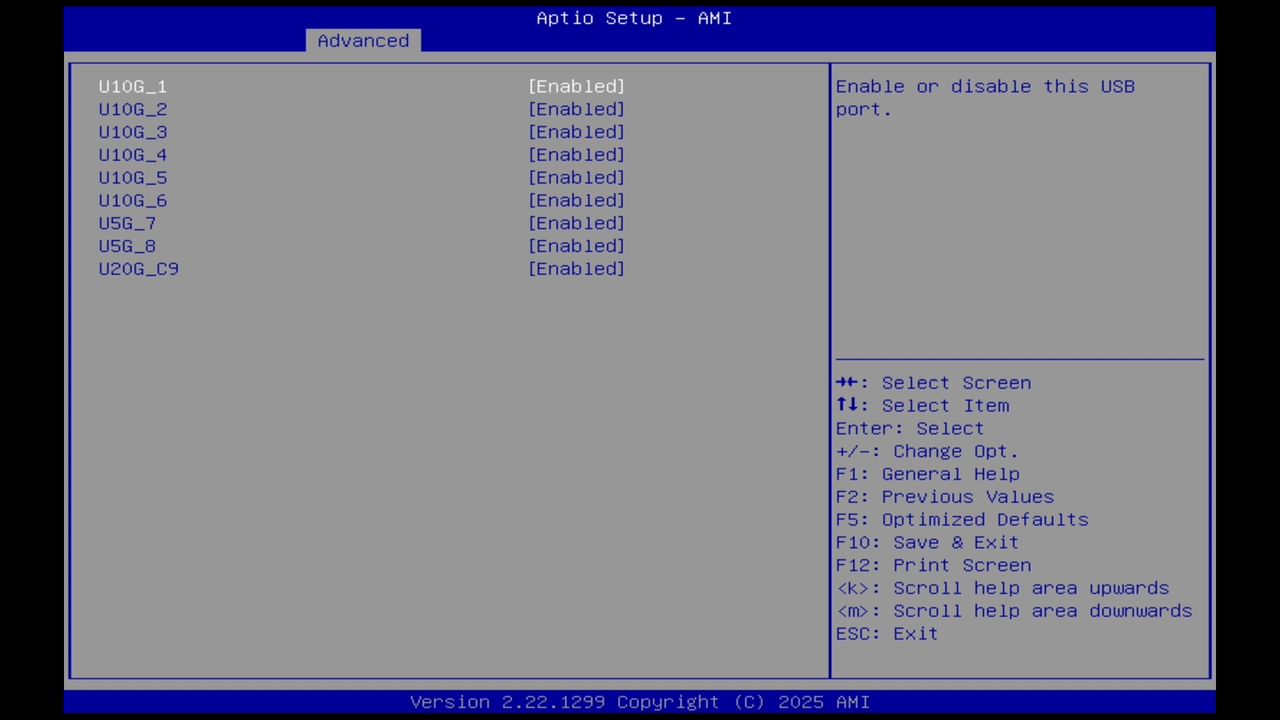Disable the U10G_6 USB port
The image size is (1280, 720).
pos(576,200)
